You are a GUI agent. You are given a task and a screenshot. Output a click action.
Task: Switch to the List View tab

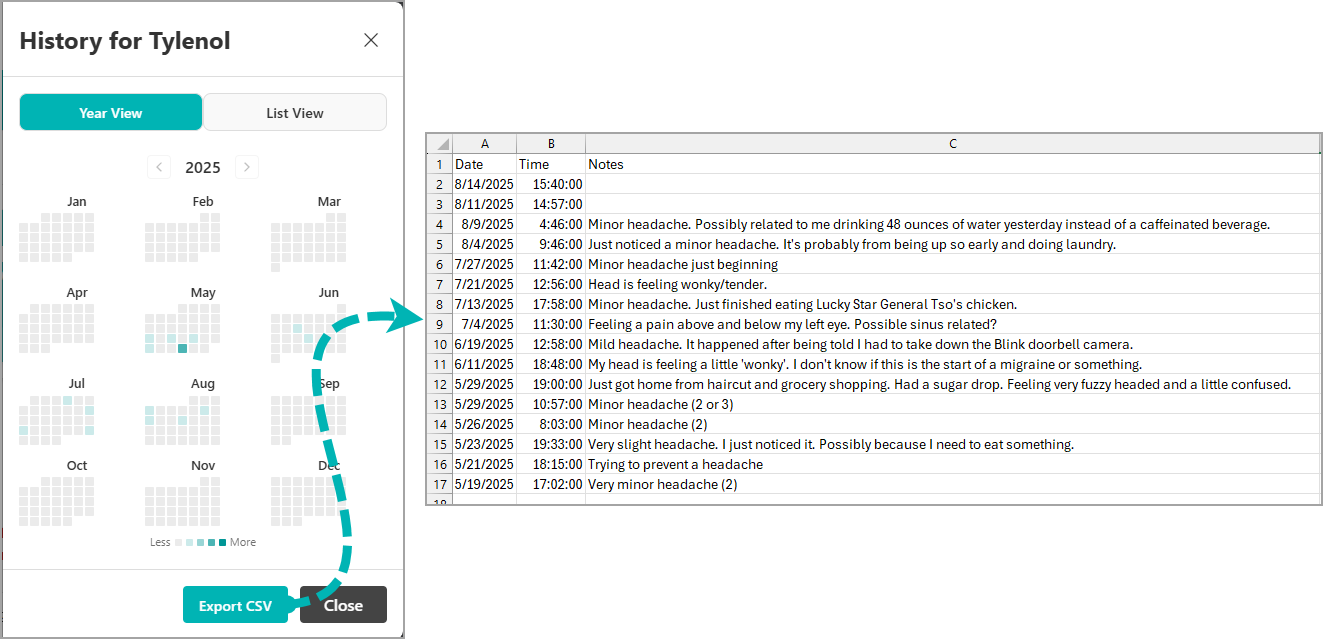point(295,113)
